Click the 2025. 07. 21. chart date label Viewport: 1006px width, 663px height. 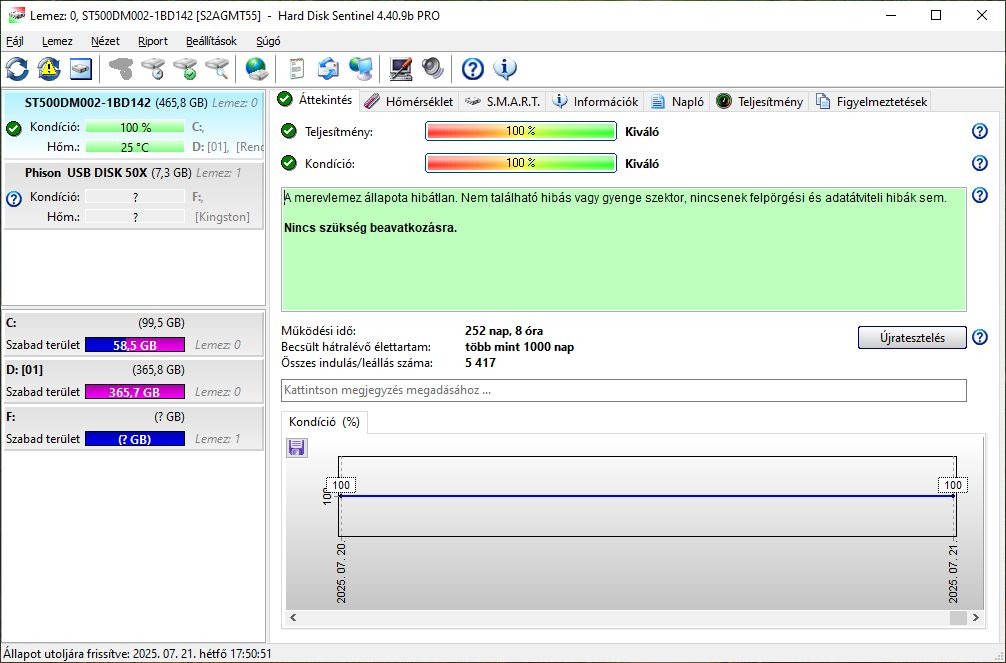point(953,573)
